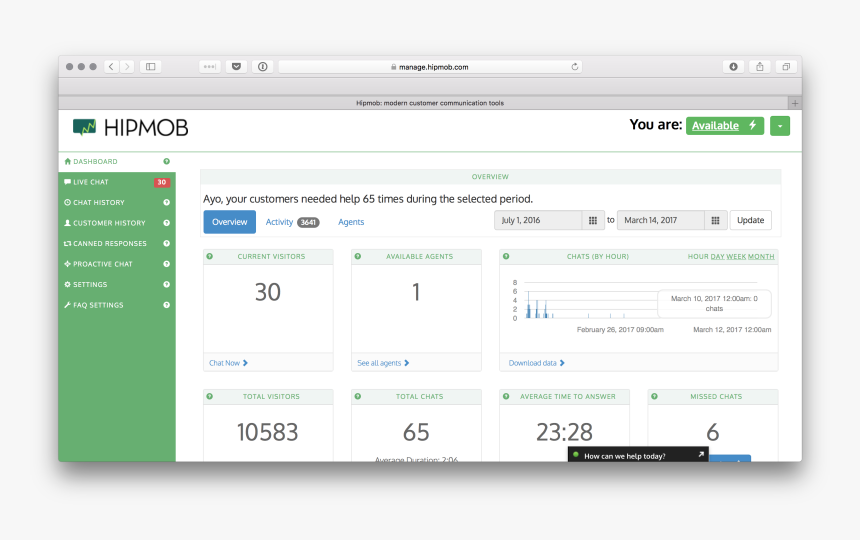This screenshot has height=540, width=860.
Task: Click the Update button
Action: [750, 220]
